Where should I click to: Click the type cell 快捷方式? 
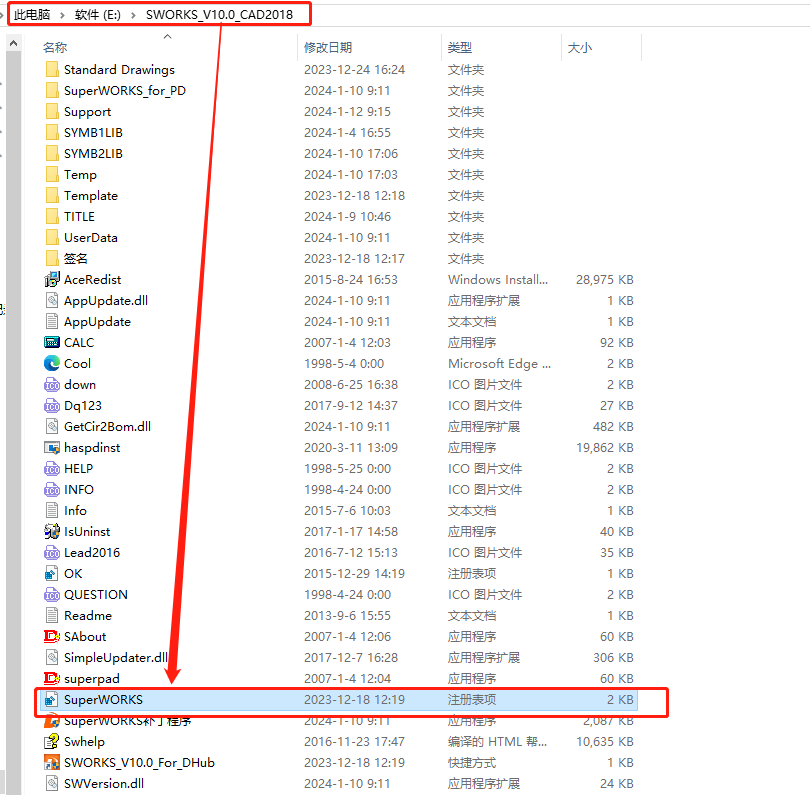[x=472, y=762]
